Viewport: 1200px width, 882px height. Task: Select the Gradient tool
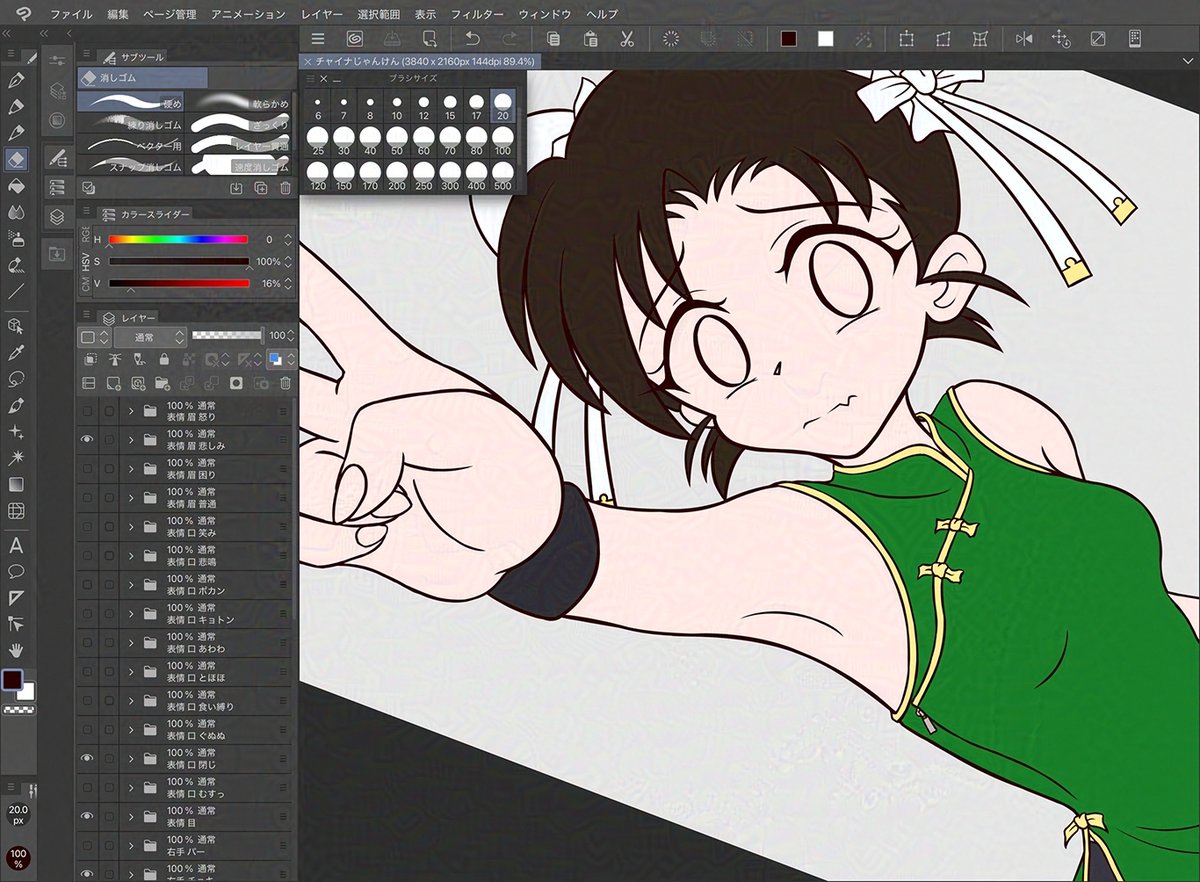pos(16,485)
